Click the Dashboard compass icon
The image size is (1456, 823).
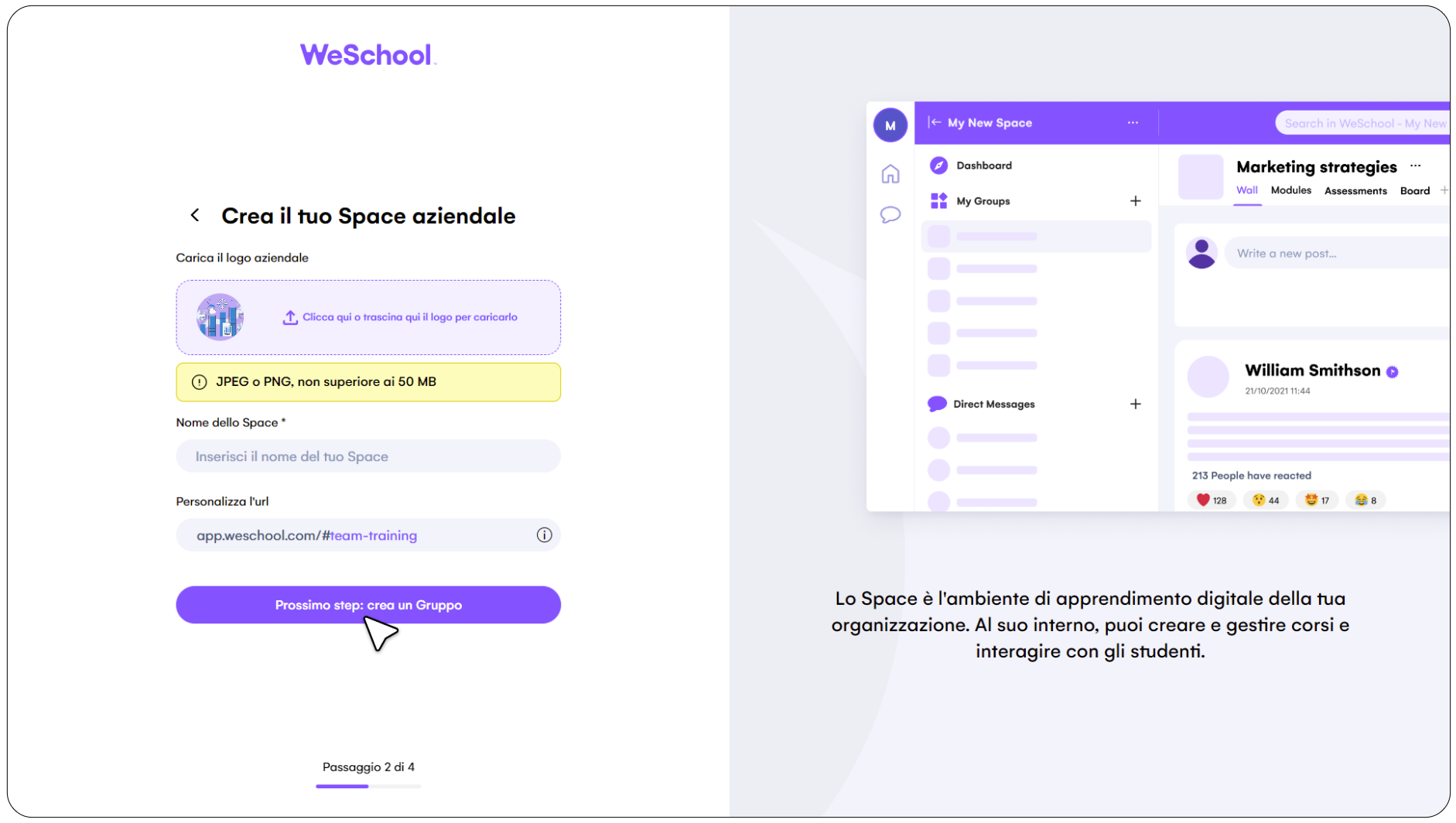(x=938, y=166)
